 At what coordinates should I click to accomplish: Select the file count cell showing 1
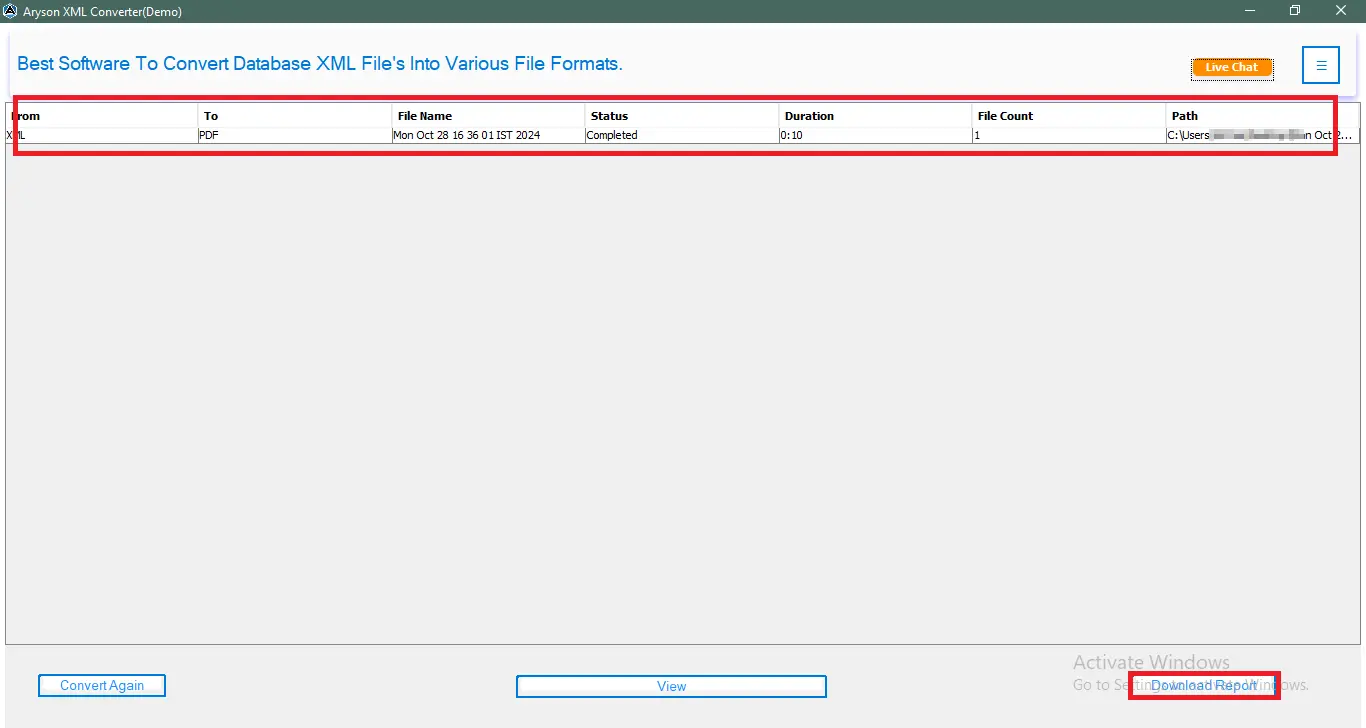pos(1069,135)
